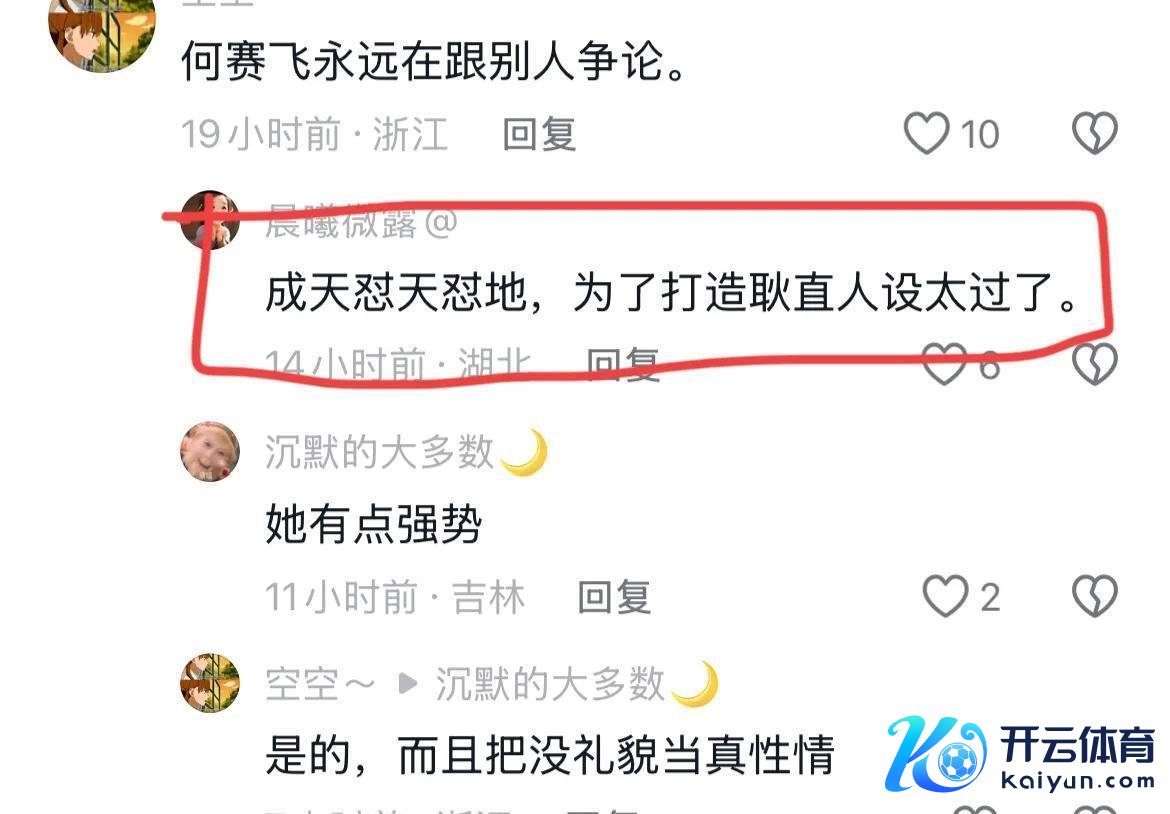Reply to the comment from 吉林
Viewport: 1170px width, 814px height.
pyautogui.click(x=614, y=598)
